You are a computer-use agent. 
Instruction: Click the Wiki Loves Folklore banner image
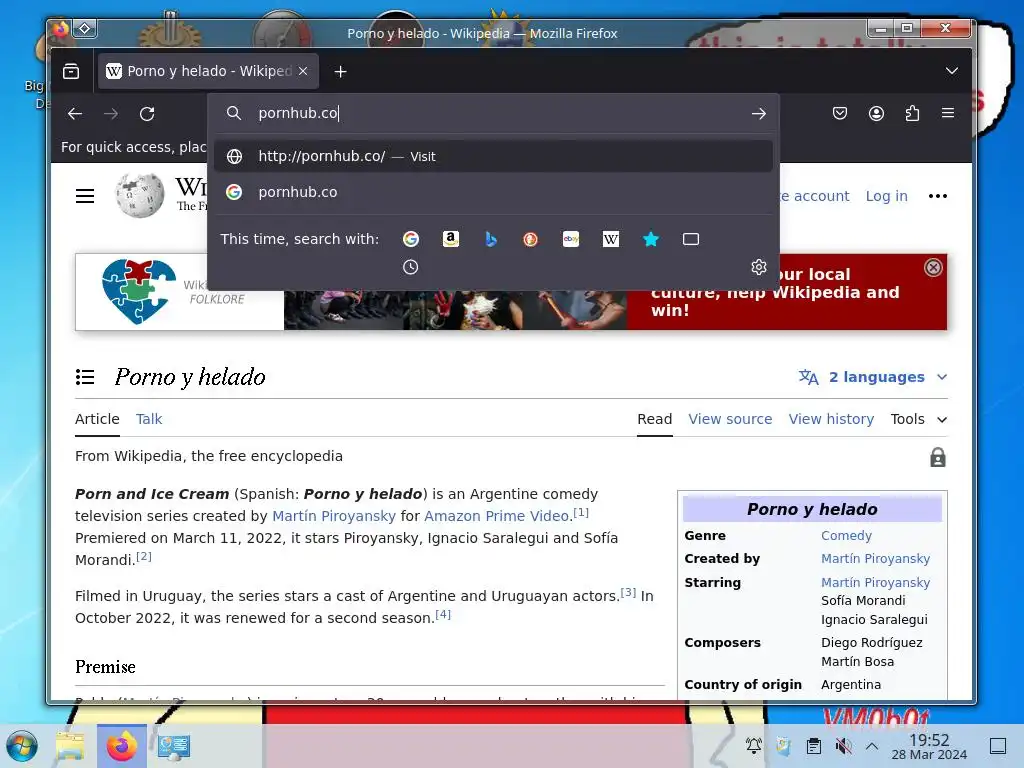(455, 310)
